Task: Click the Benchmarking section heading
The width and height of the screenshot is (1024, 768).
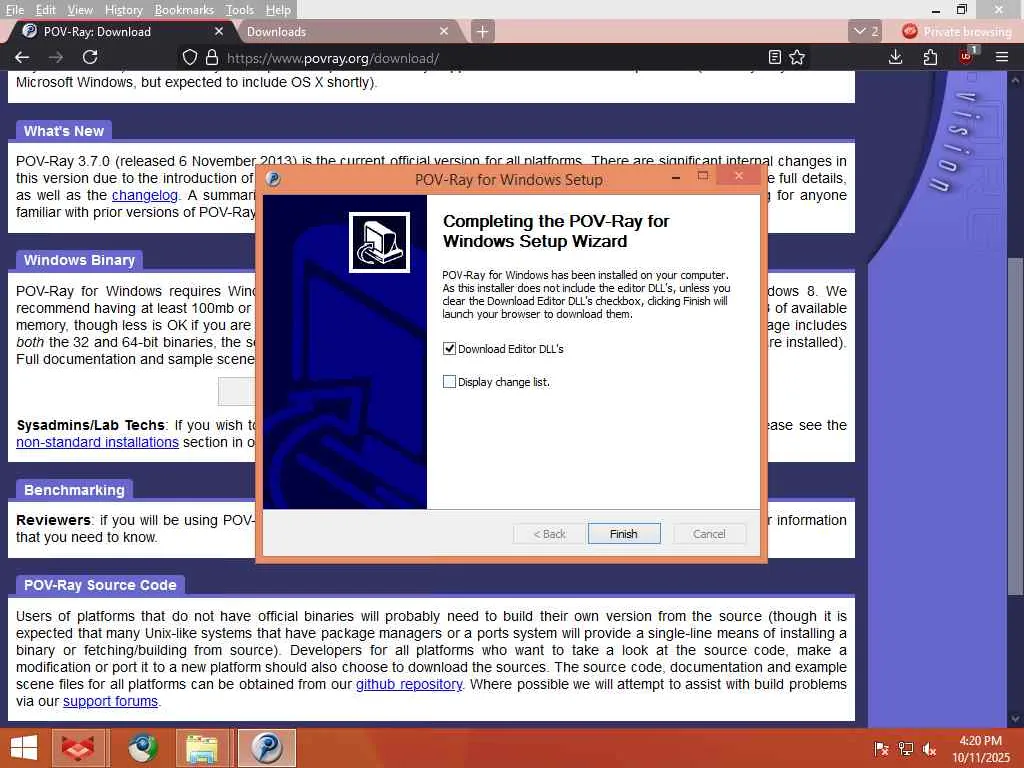Action: point(74,490)
